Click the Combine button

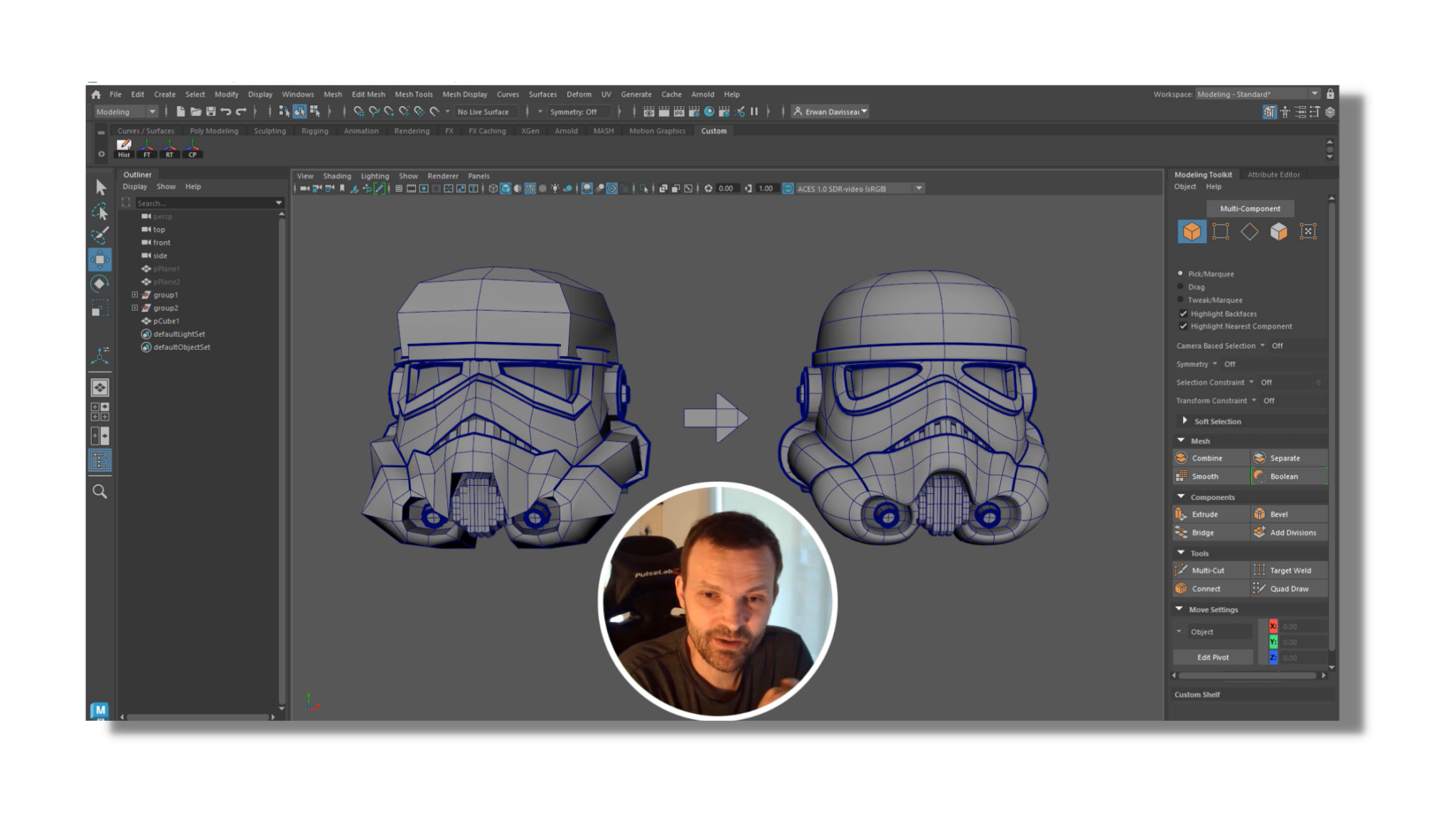(x=1211, y=458)
